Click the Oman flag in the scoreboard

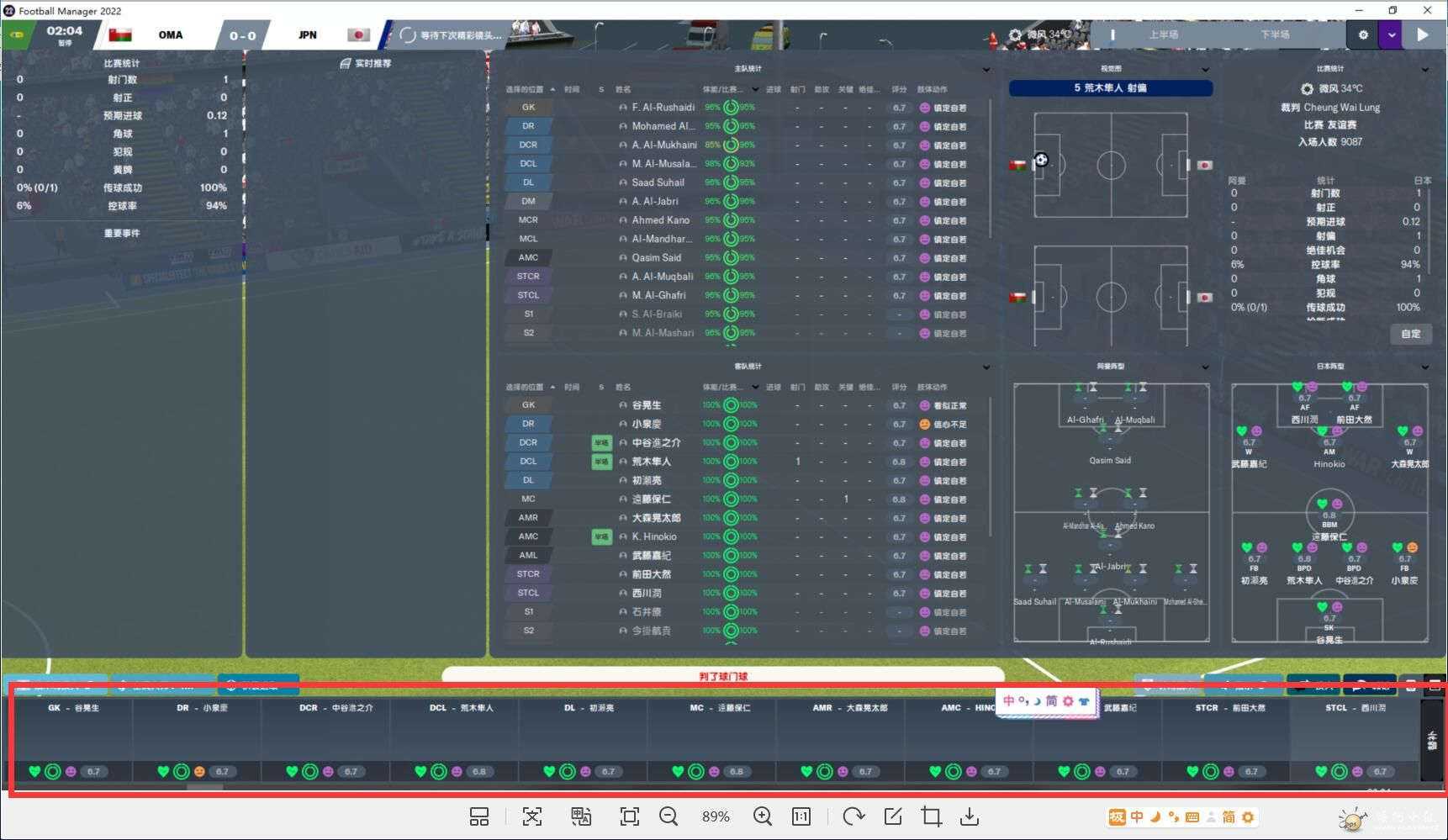click(120, 35)
